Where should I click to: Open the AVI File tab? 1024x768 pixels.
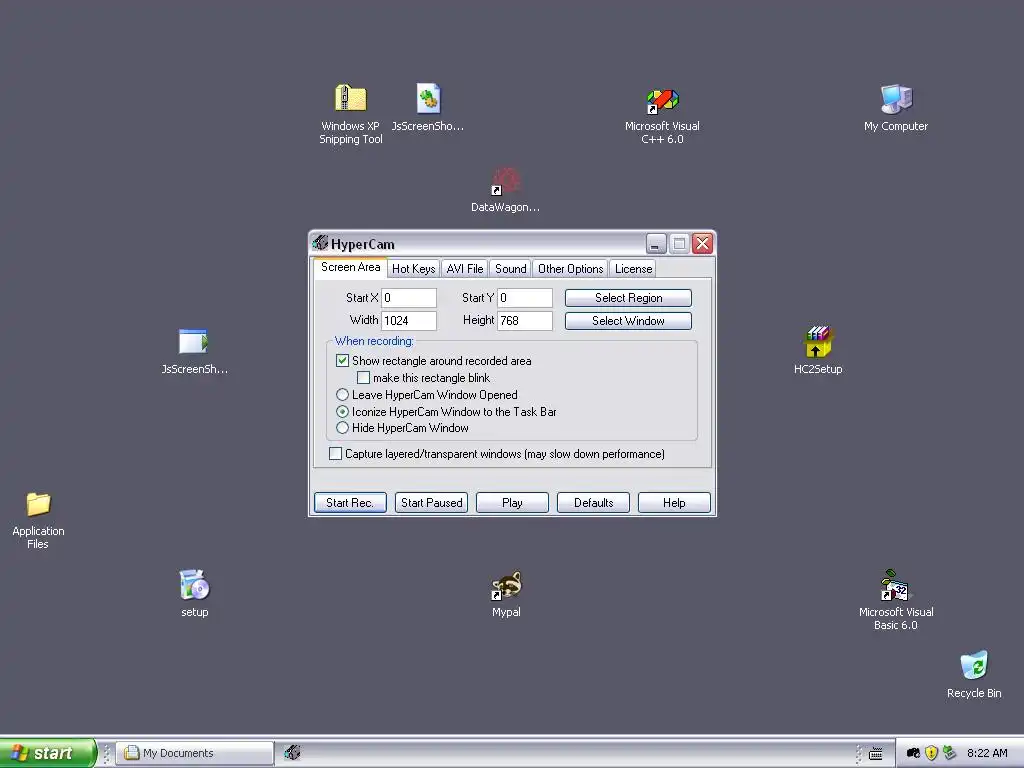(x=464, y=268)
